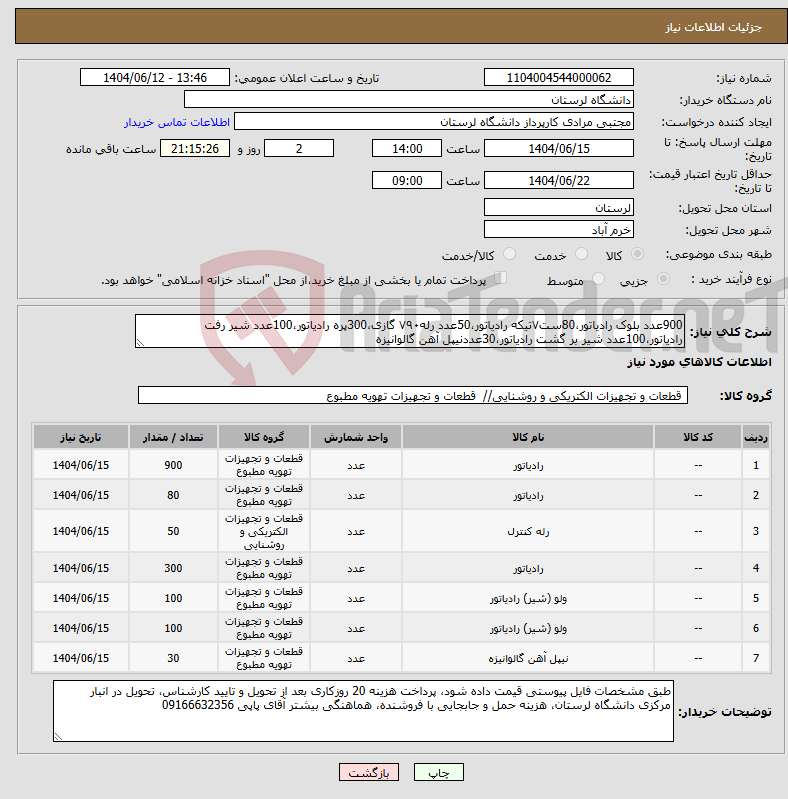Click نیپل آهن گالوانیزه item in row 7

[528, 658]
